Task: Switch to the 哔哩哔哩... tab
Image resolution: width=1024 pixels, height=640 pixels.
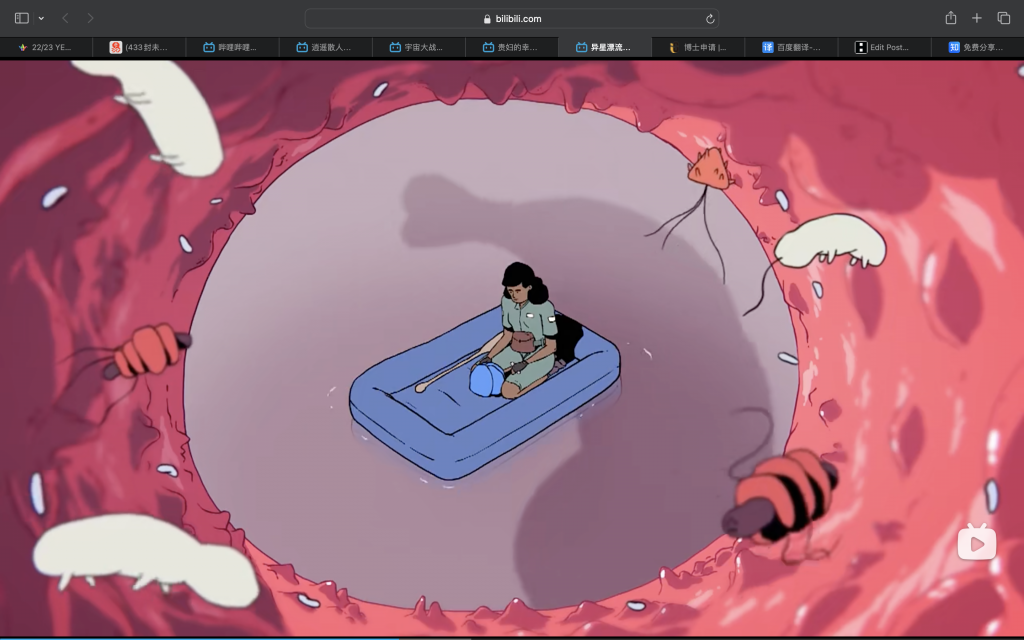Action: tap(232, 47)
